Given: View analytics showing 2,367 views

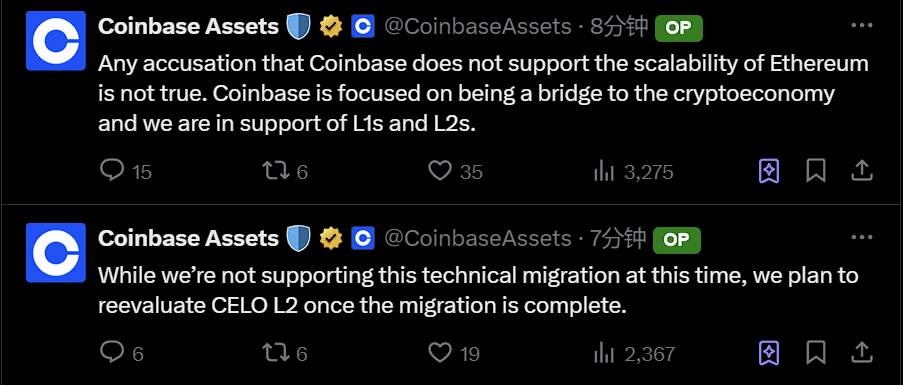Looking at the screenshot, I should point(604,353).
